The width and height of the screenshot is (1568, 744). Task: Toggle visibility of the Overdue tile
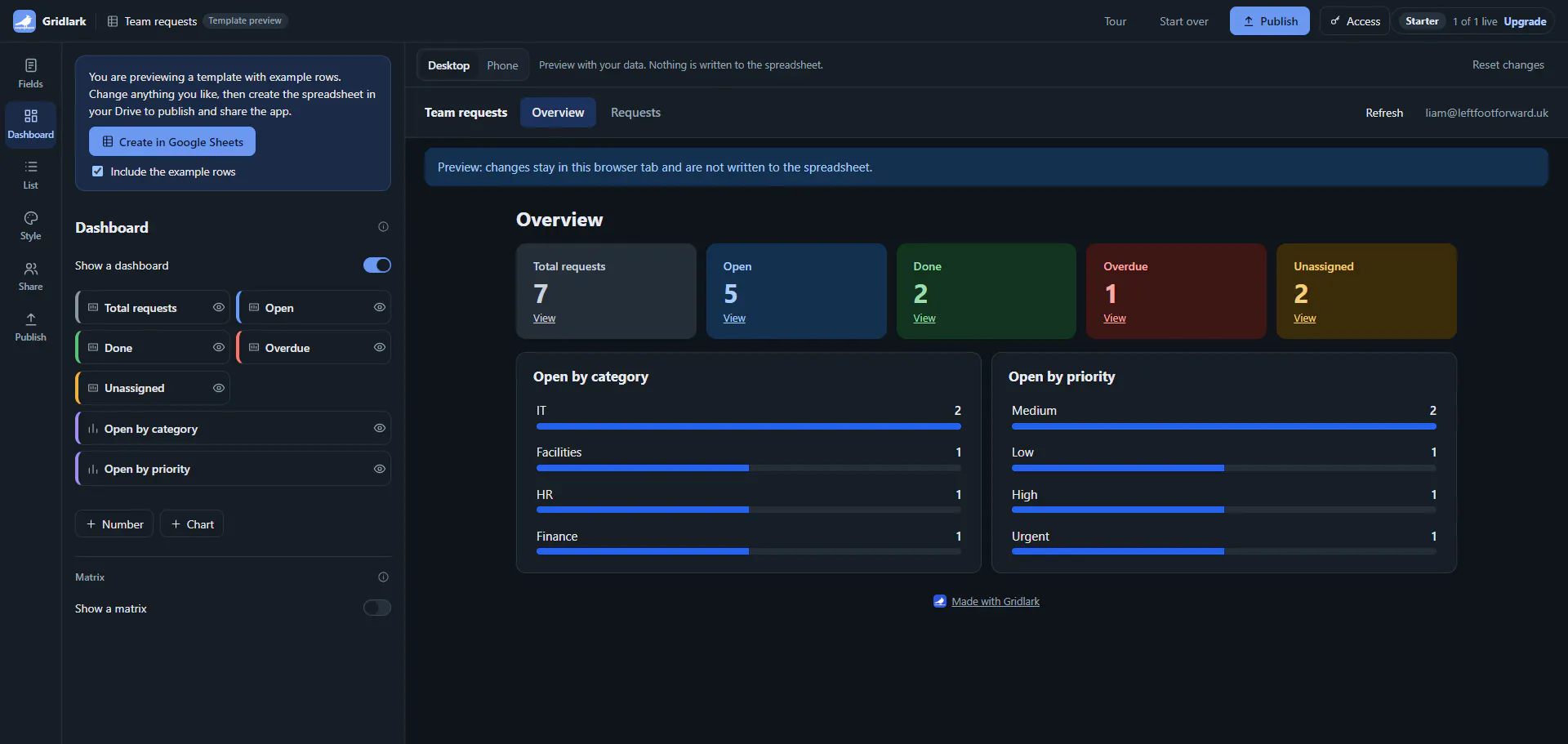click(x=380, y=348)
